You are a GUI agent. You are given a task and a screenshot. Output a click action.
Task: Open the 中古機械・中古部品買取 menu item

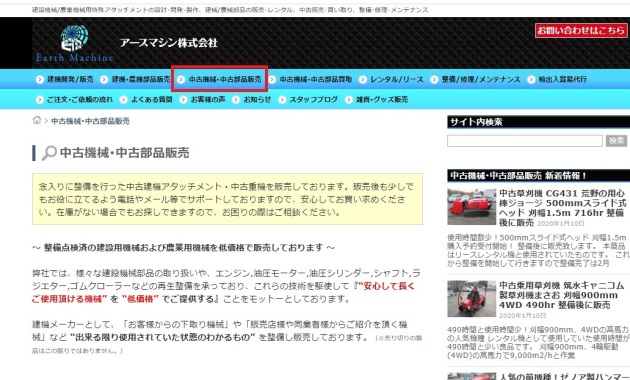click(316, 80)
